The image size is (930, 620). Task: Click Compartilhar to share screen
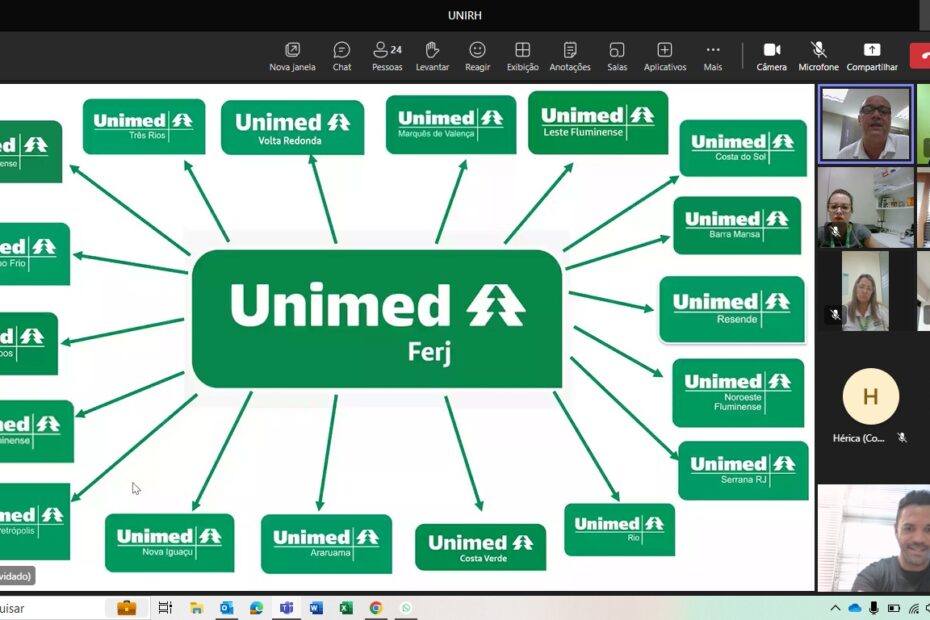pos(872,56)
